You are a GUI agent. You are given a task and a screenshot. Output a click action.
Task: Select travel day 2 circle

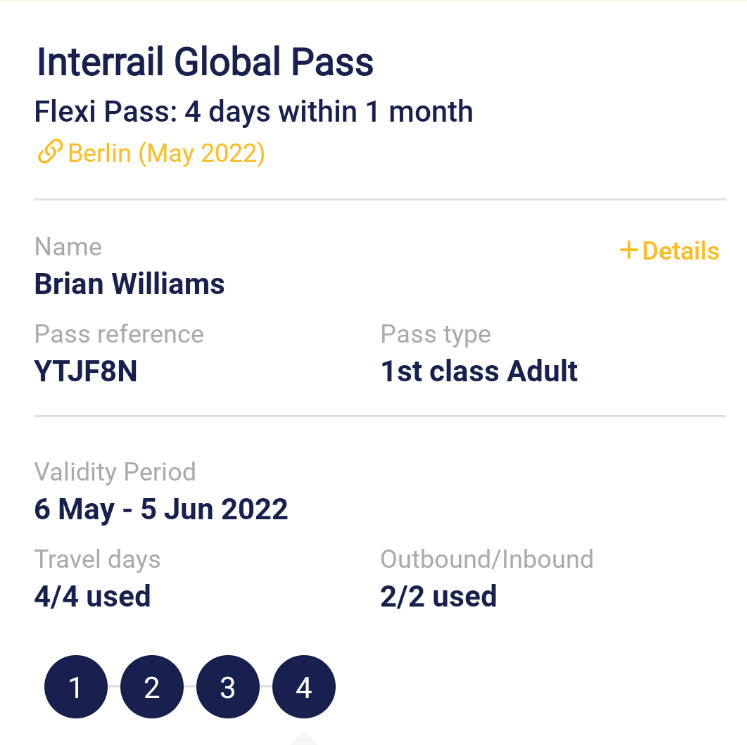pyautogui.click(x=151, y=688)
